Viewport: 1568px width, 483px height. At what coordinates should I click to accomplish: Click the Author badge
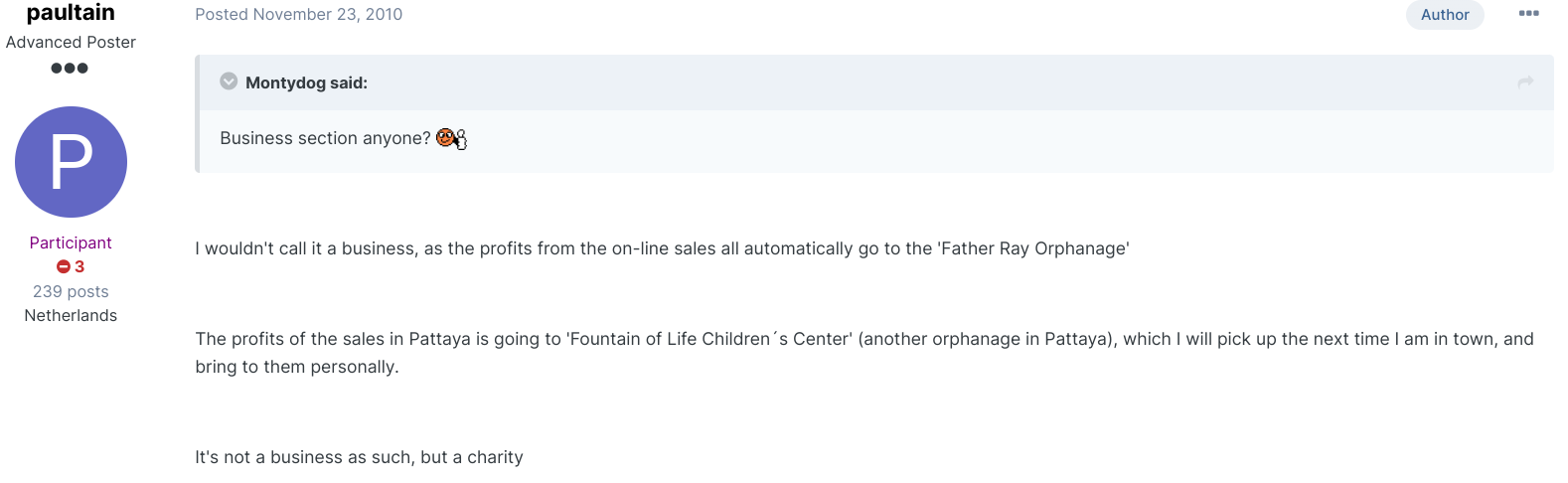1445,15
